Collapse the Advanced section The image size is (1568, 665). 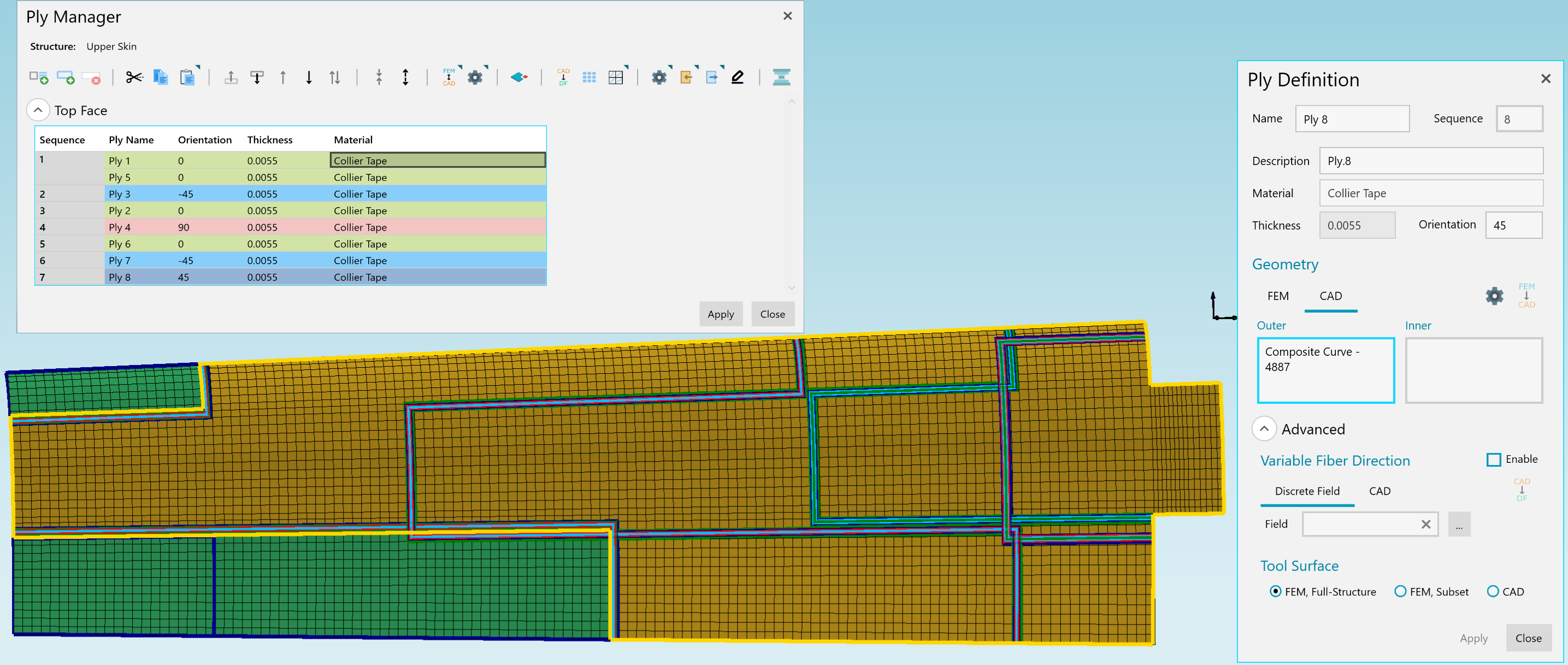[x=1264, y=429]
